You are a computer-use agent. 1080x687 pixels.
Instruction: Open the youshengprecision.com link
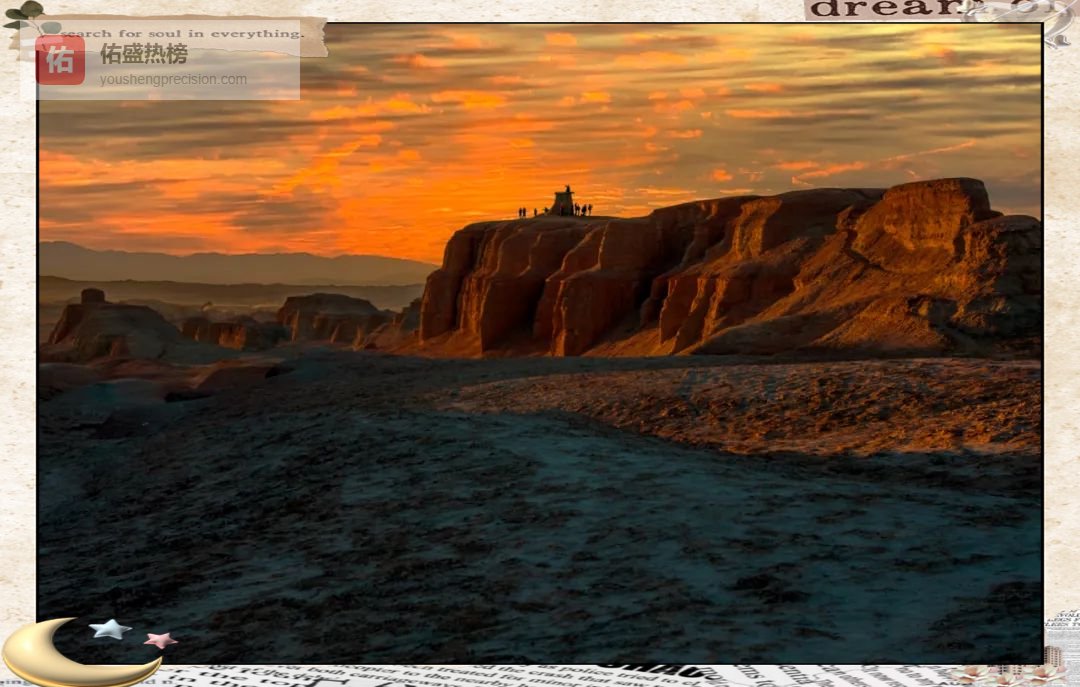tap(173, 80)
